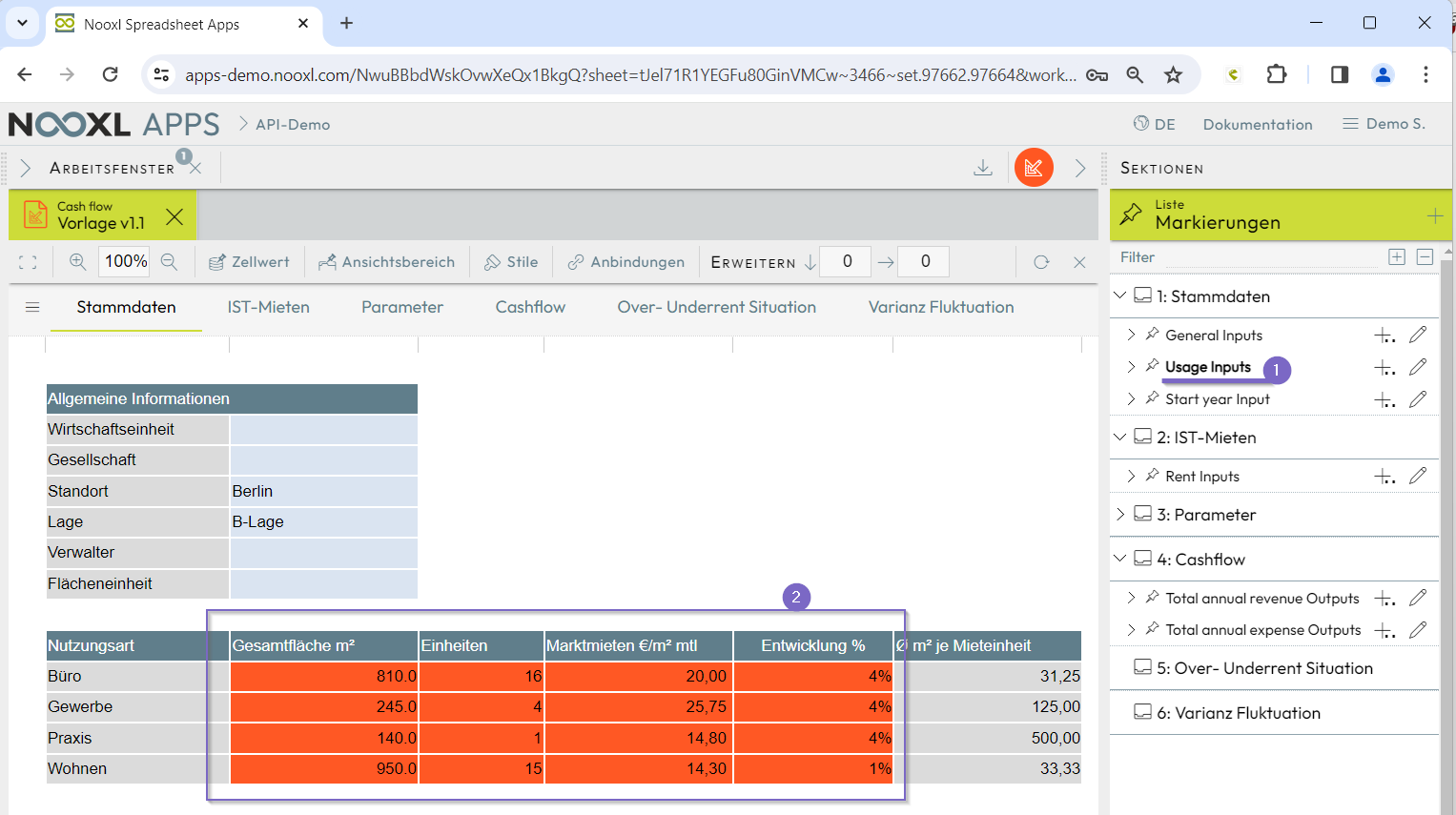The width and height of the screenshot is (1456, 815).
Task: Click the Zellwert toolbar button
Action: tap(249, 262)
